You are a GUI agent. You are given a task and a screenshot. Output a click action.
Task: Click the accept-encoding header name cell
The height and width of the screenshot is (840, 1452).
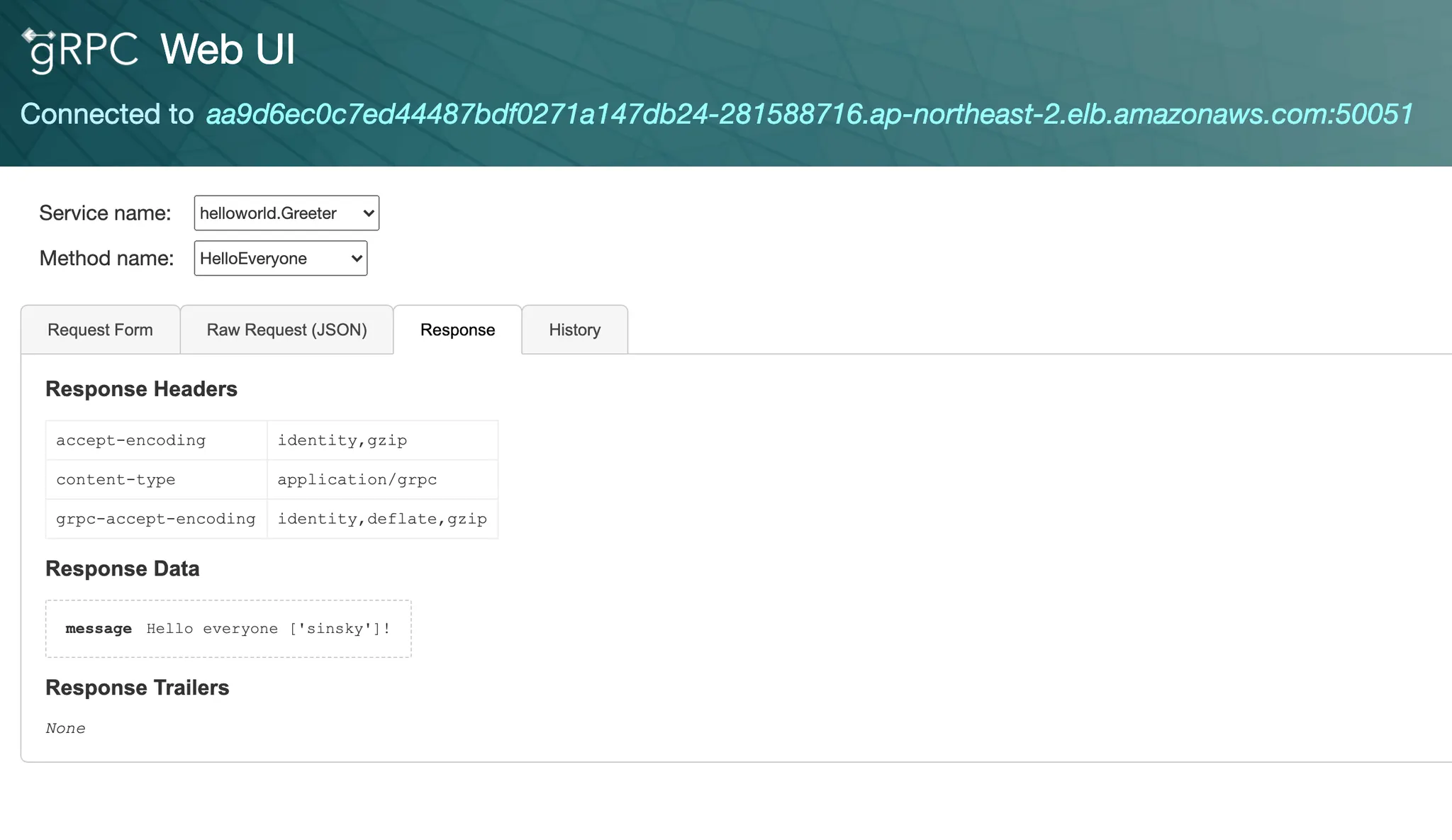(x=131, y=440)
